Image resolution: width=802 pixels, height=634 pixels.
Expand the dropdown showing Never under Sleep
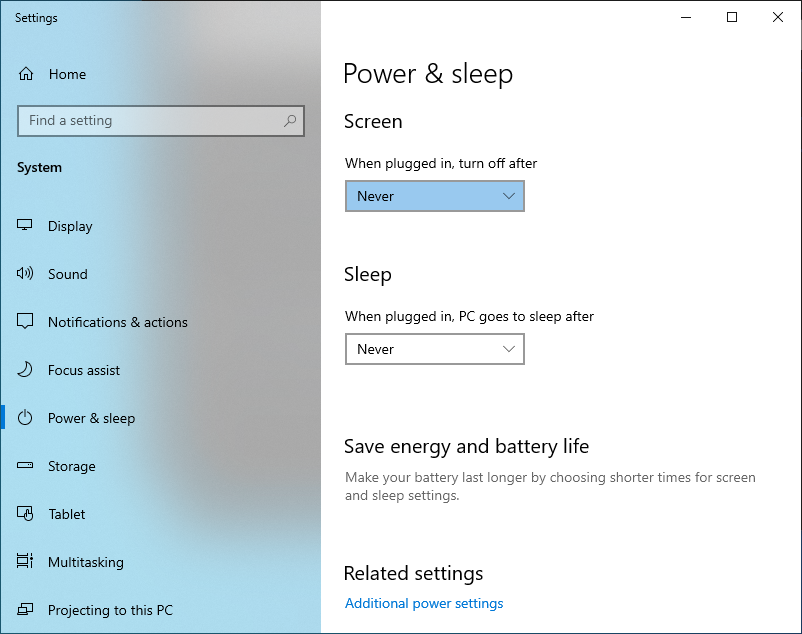(434, 349)
